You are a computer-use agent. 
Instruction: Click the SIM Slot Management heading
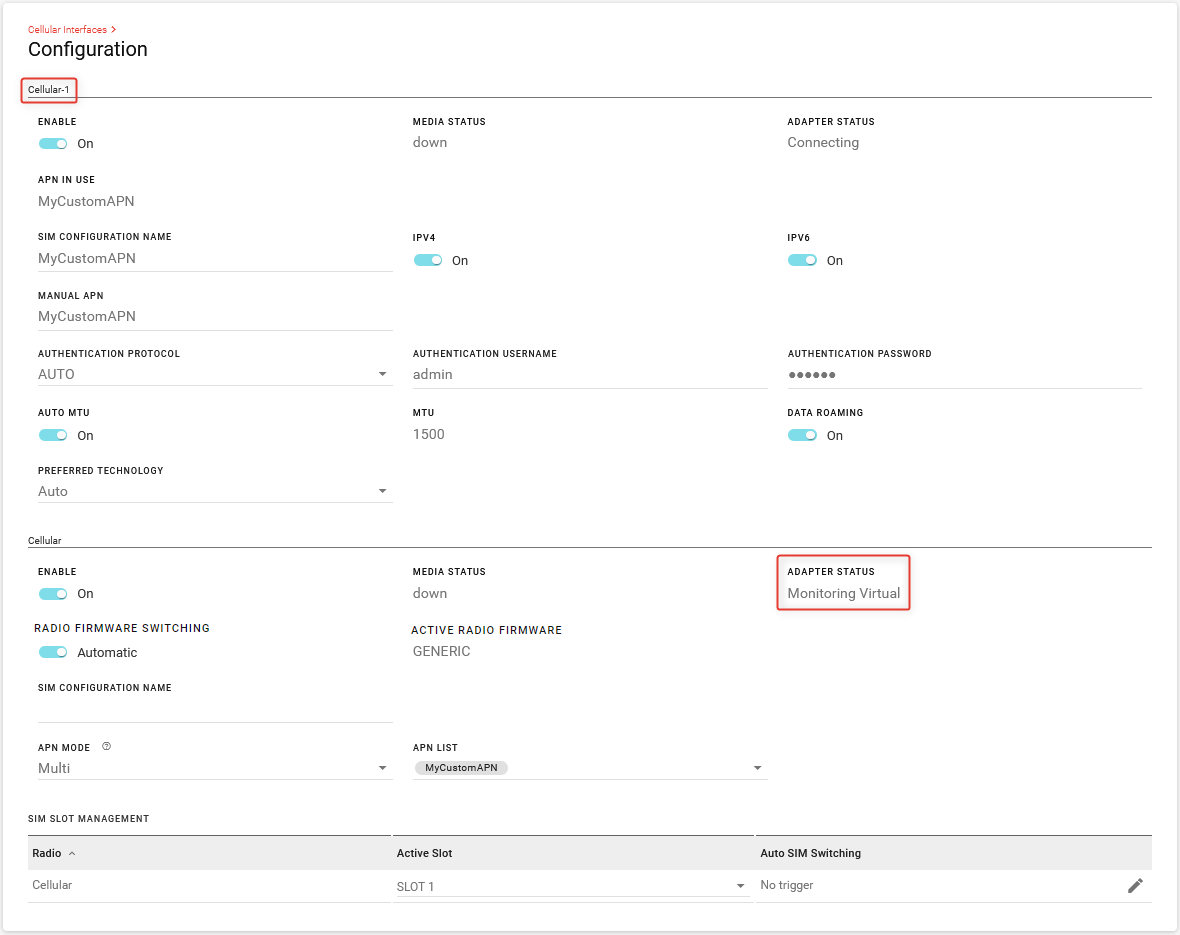tap(89, 818)
